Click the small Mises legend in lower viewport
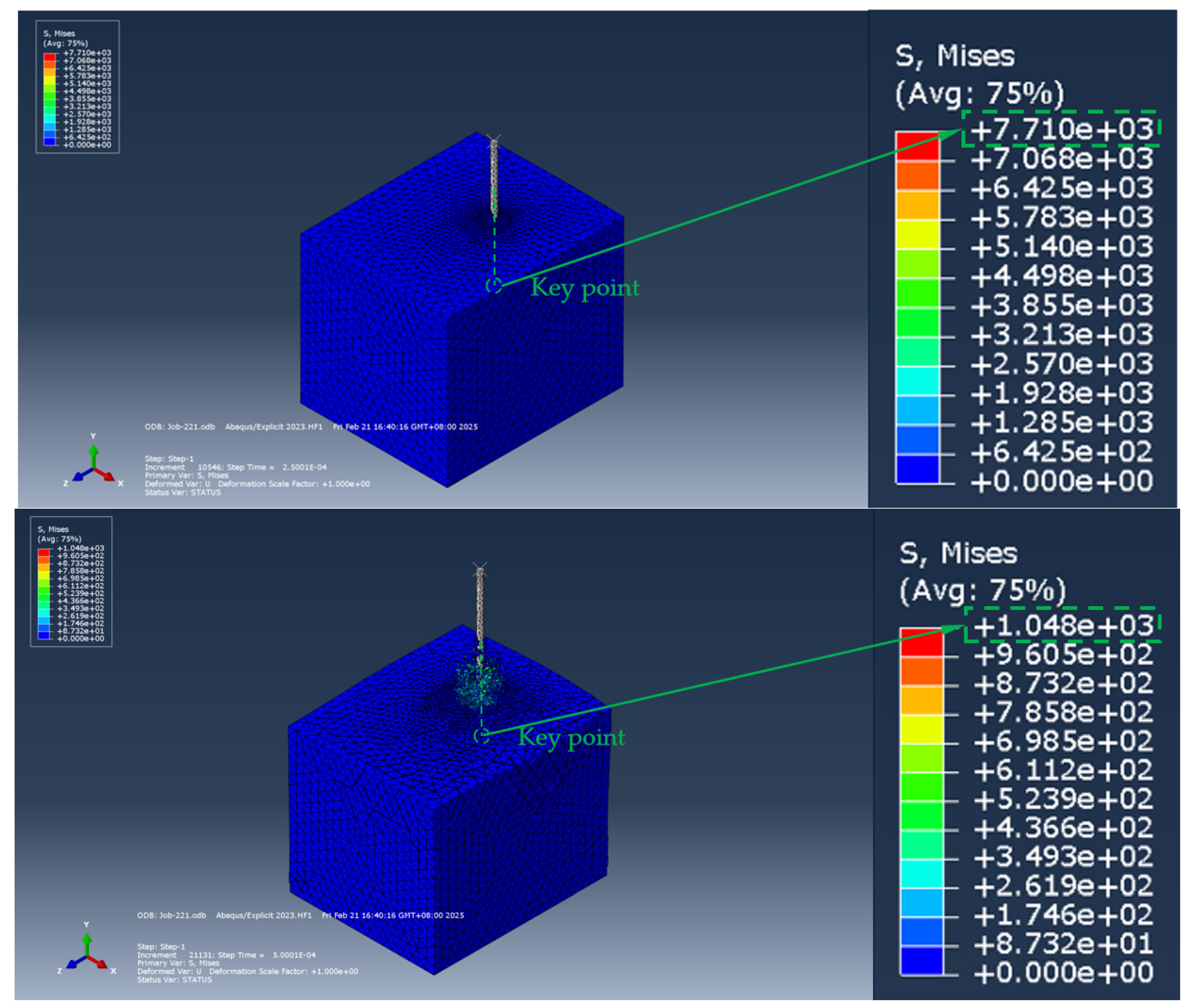The height and width of the screenshot is (1008, 1188). 71,582
